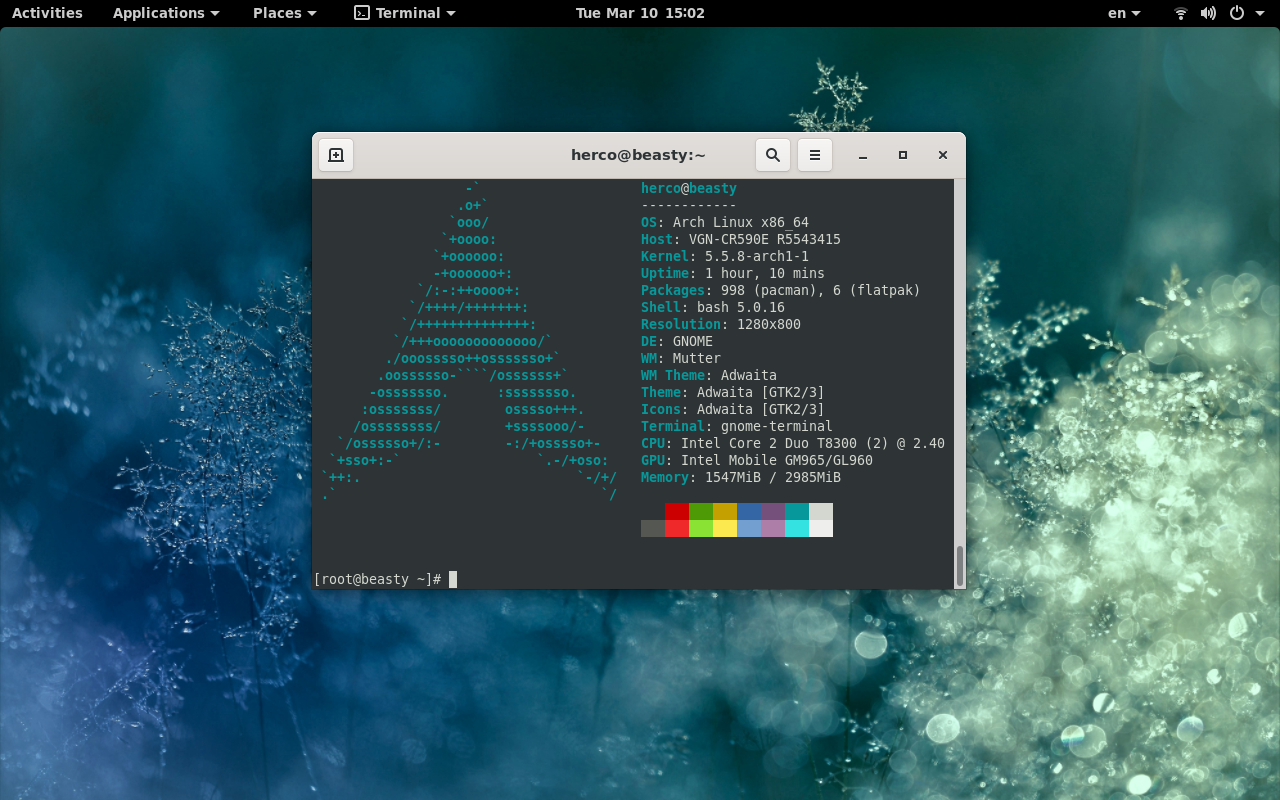
Task: Click 'GNOME' desktop environment text
Action: 693,341
